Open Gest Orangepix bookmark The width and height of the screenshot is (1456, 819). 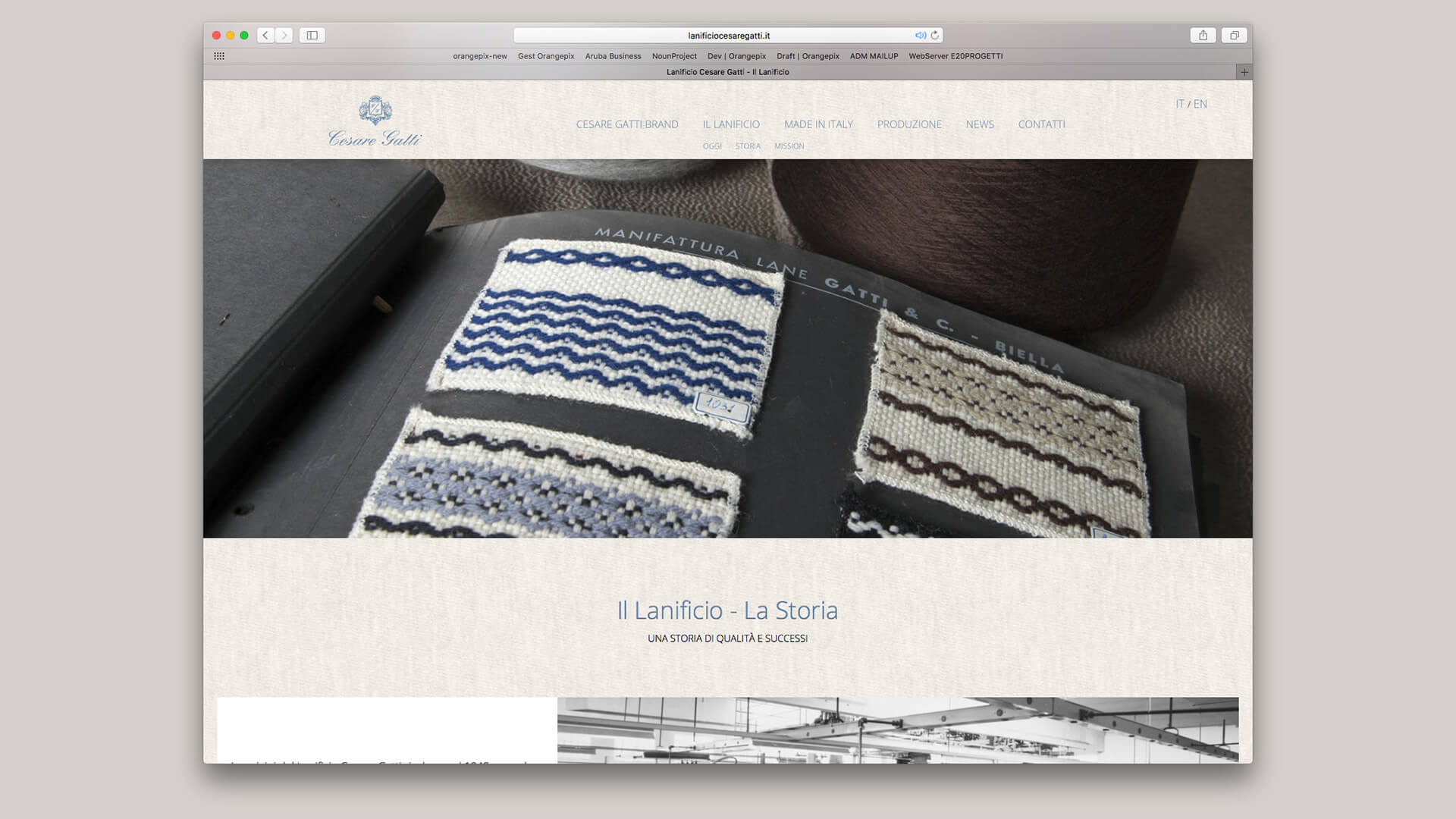(546, 56)
